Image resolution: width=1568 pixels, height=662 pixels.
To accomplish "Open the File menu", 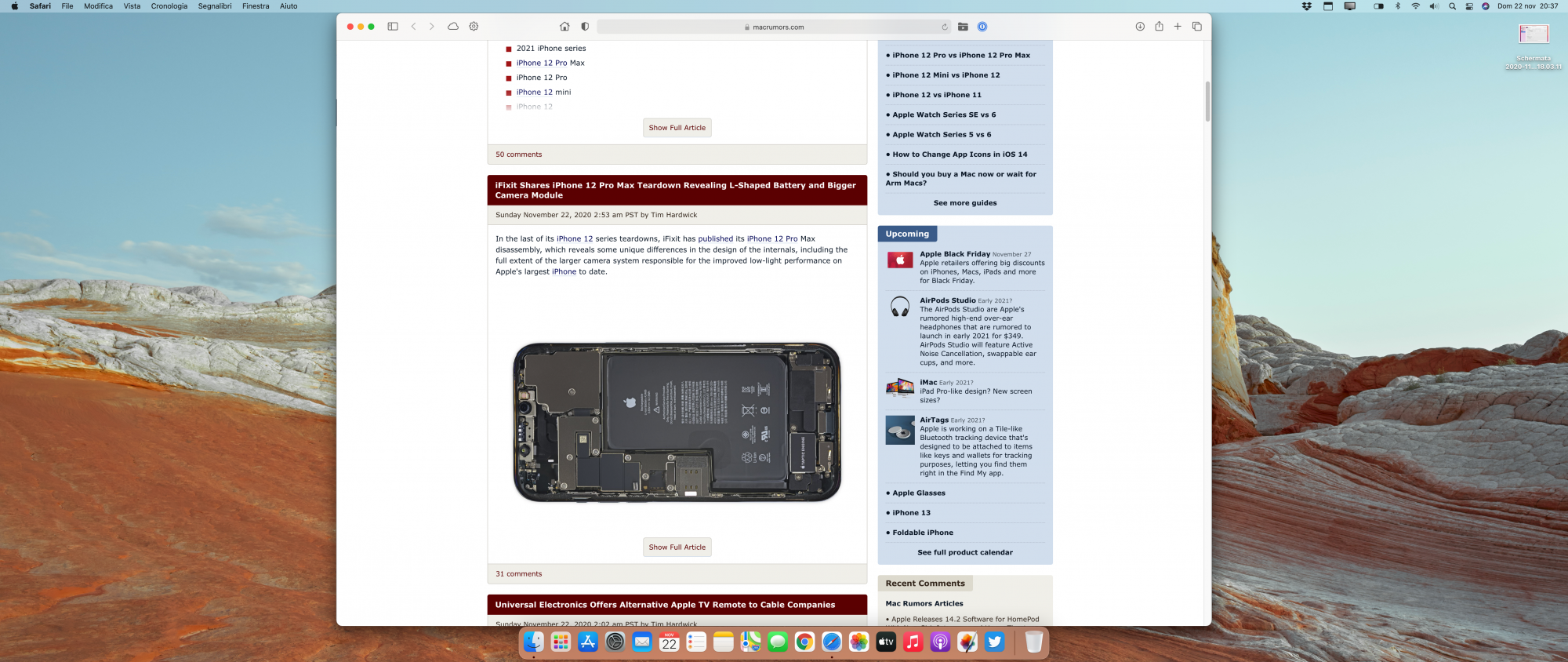I will (67, 6).
